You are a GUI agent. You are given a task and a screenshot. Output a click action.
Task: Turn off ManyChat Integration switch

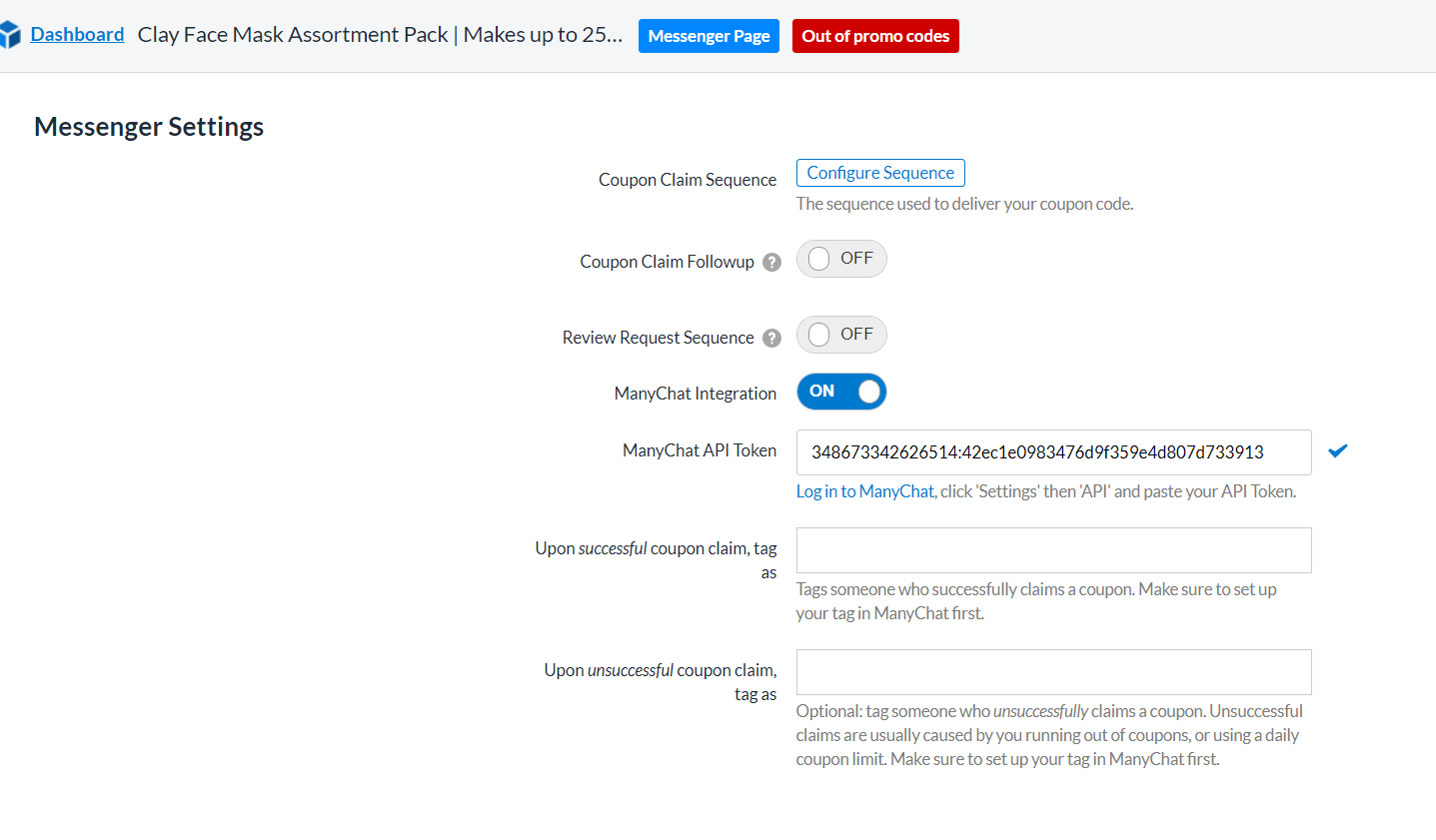pyautogui.click(x=841, y=392)
